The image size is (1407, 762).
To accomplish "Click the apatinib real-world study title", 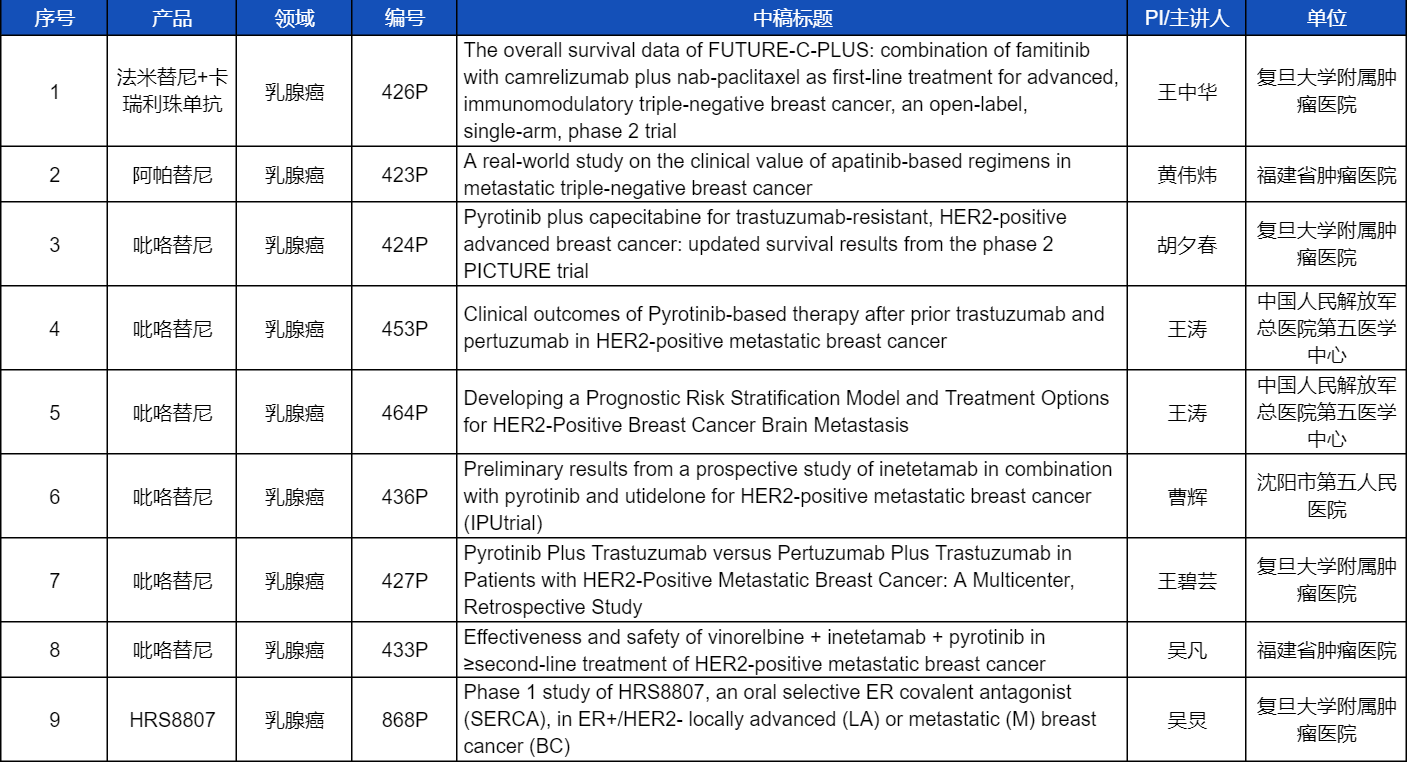I will coord(766,175).
